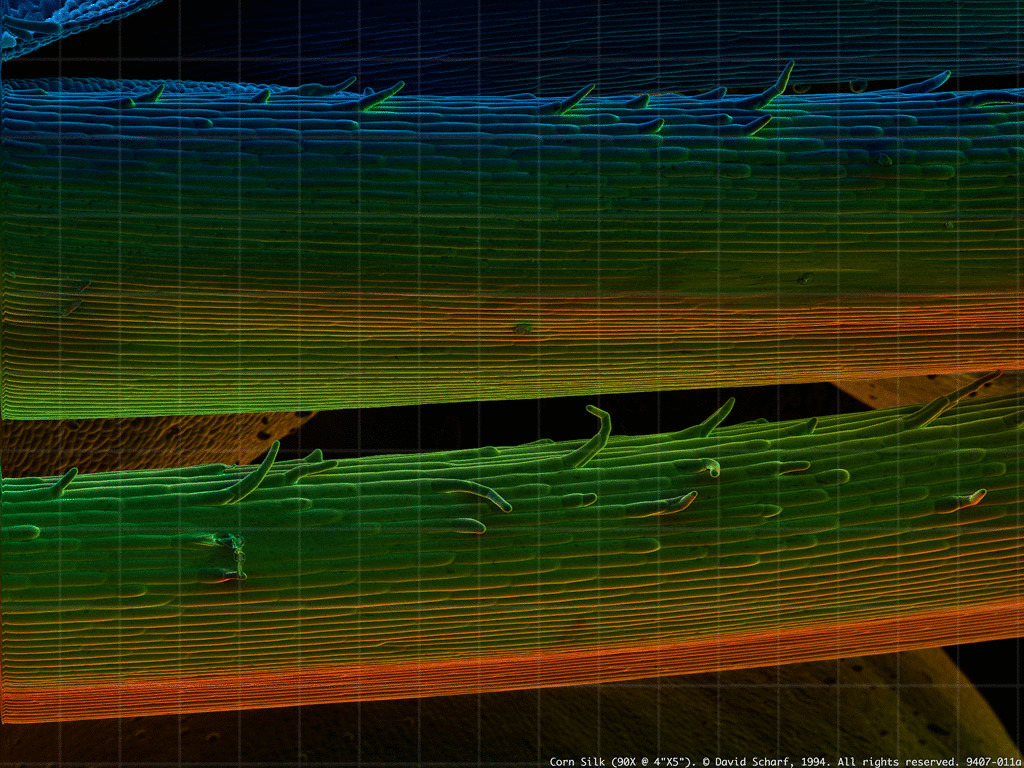
Task: Click the 'Corn Silk (90X @ 4"X5")' caption text
Action: [622, 761]
